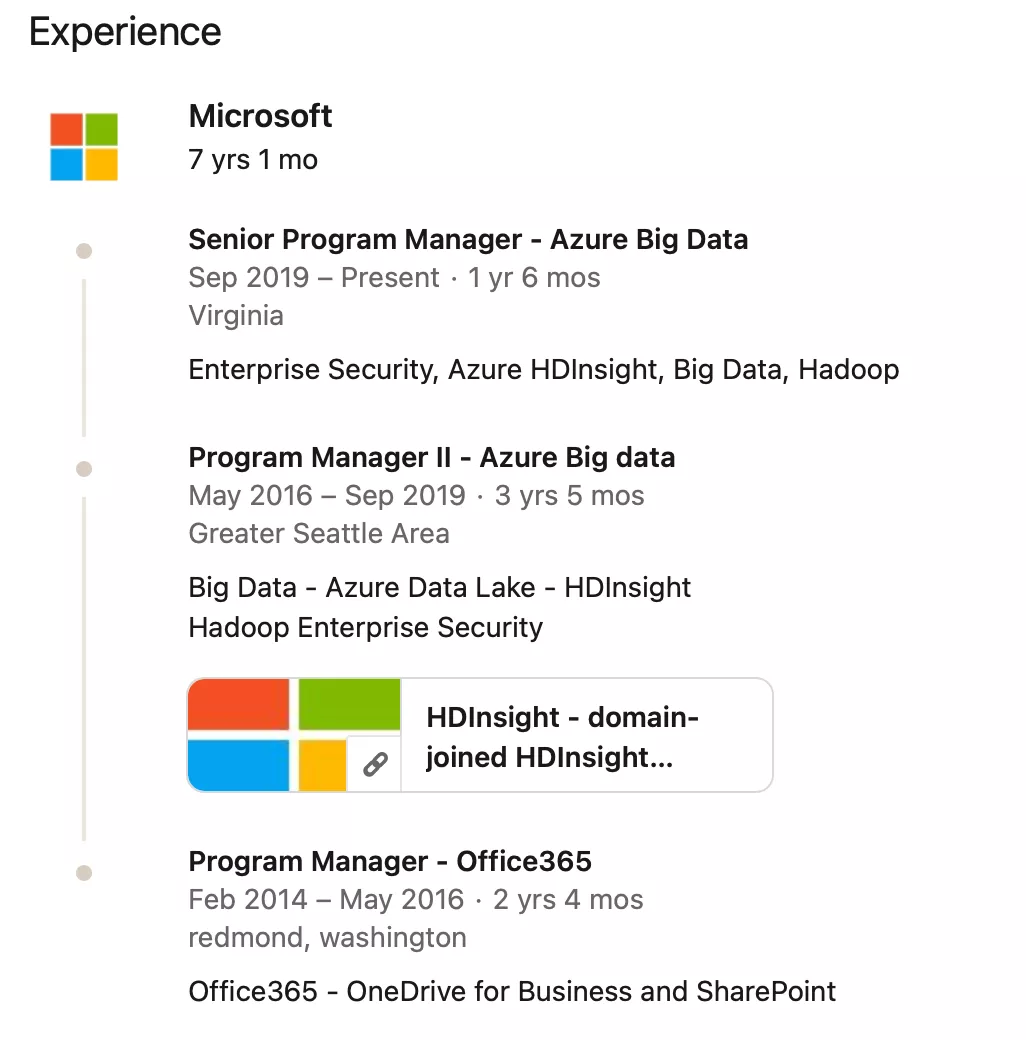Image resolution: width=1026 pixels, height=1040 pixels.
Task: Open the HDInsight domain-joined media thumbnail
Action: coord(294,735)
